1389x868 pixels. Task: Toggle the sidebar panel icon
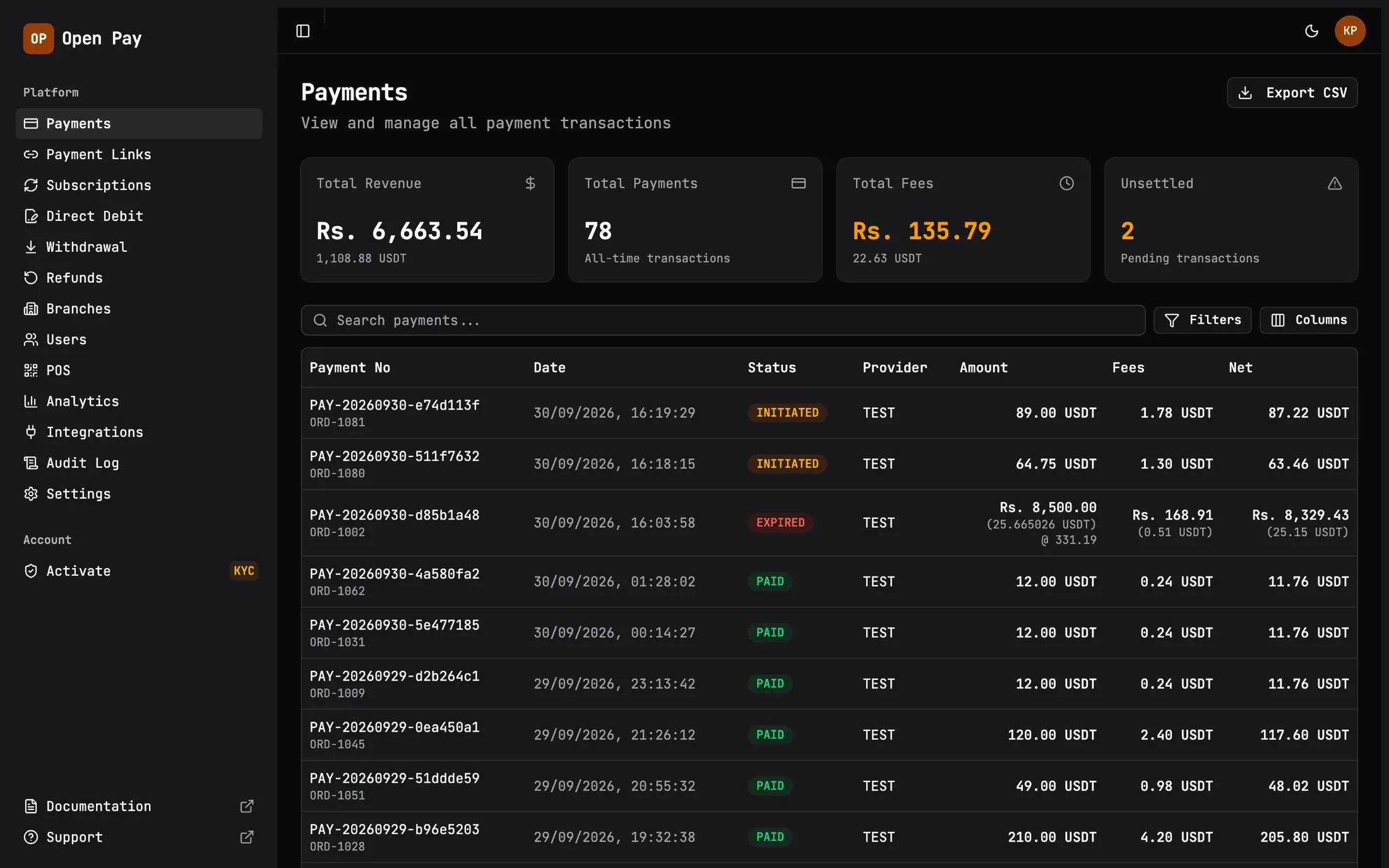pos(303,31)
